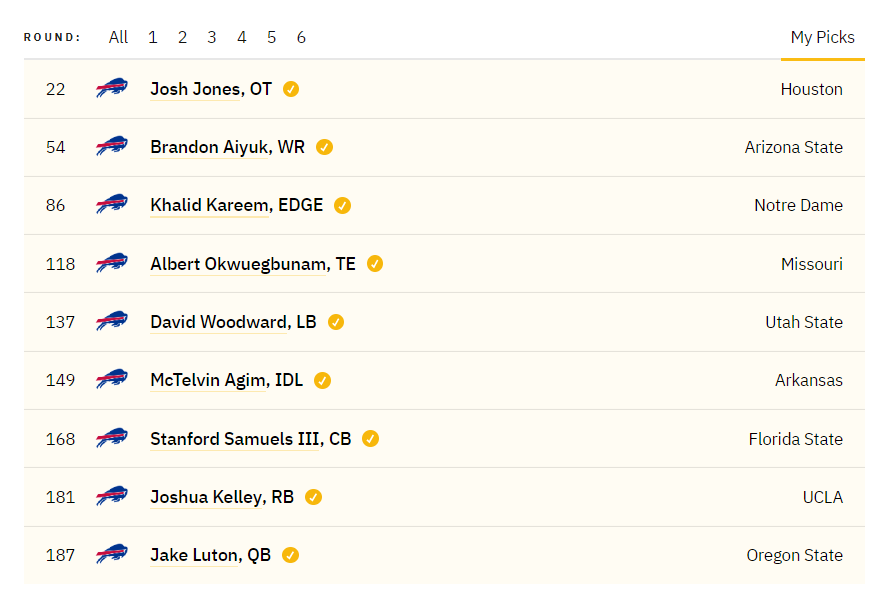Click the Bills logo beside pick 187
This screenshot has width=894, height=598.
112,554
